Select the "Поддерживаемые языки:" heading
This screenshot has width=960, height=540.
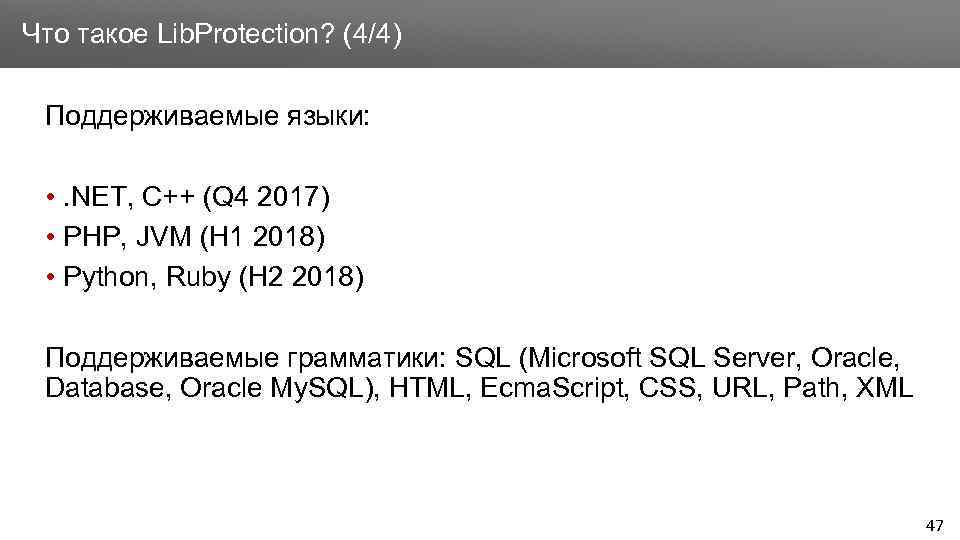[207, 118]
